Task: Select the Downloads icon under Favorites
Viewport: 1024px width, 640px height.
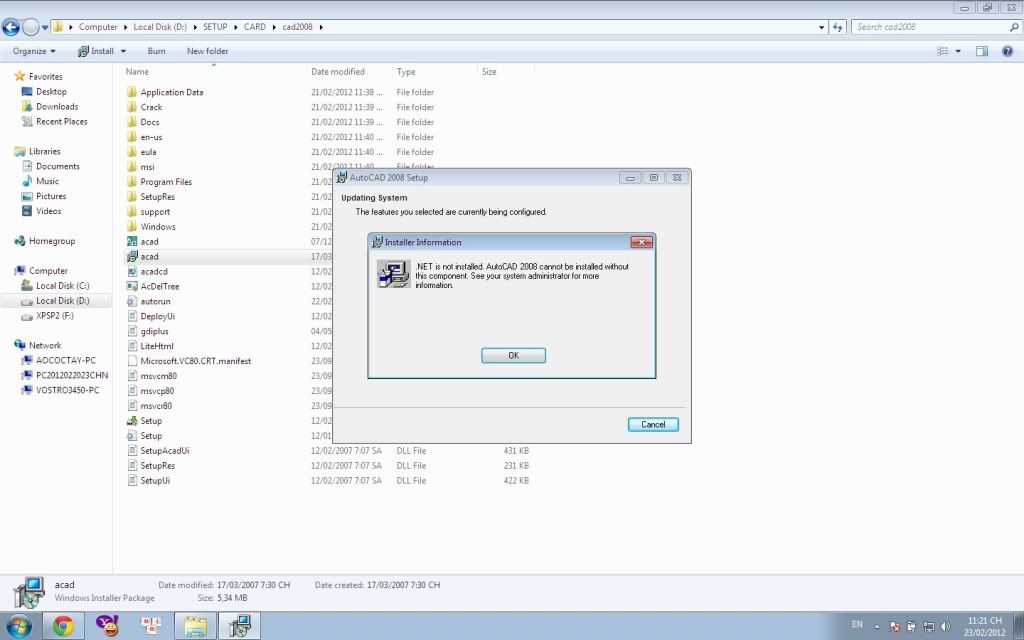Action: [27, 106]
